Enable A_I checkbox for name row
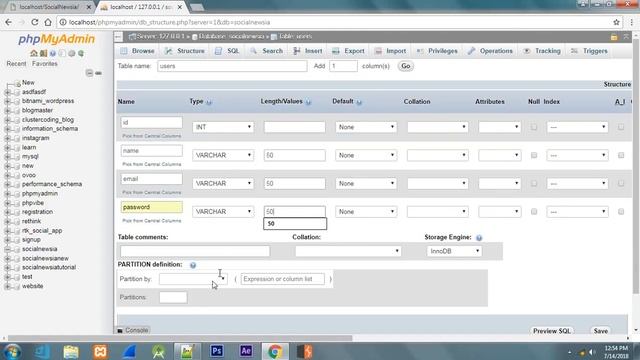Viewport: 640px width, 360px height. (x=621, y=156)
